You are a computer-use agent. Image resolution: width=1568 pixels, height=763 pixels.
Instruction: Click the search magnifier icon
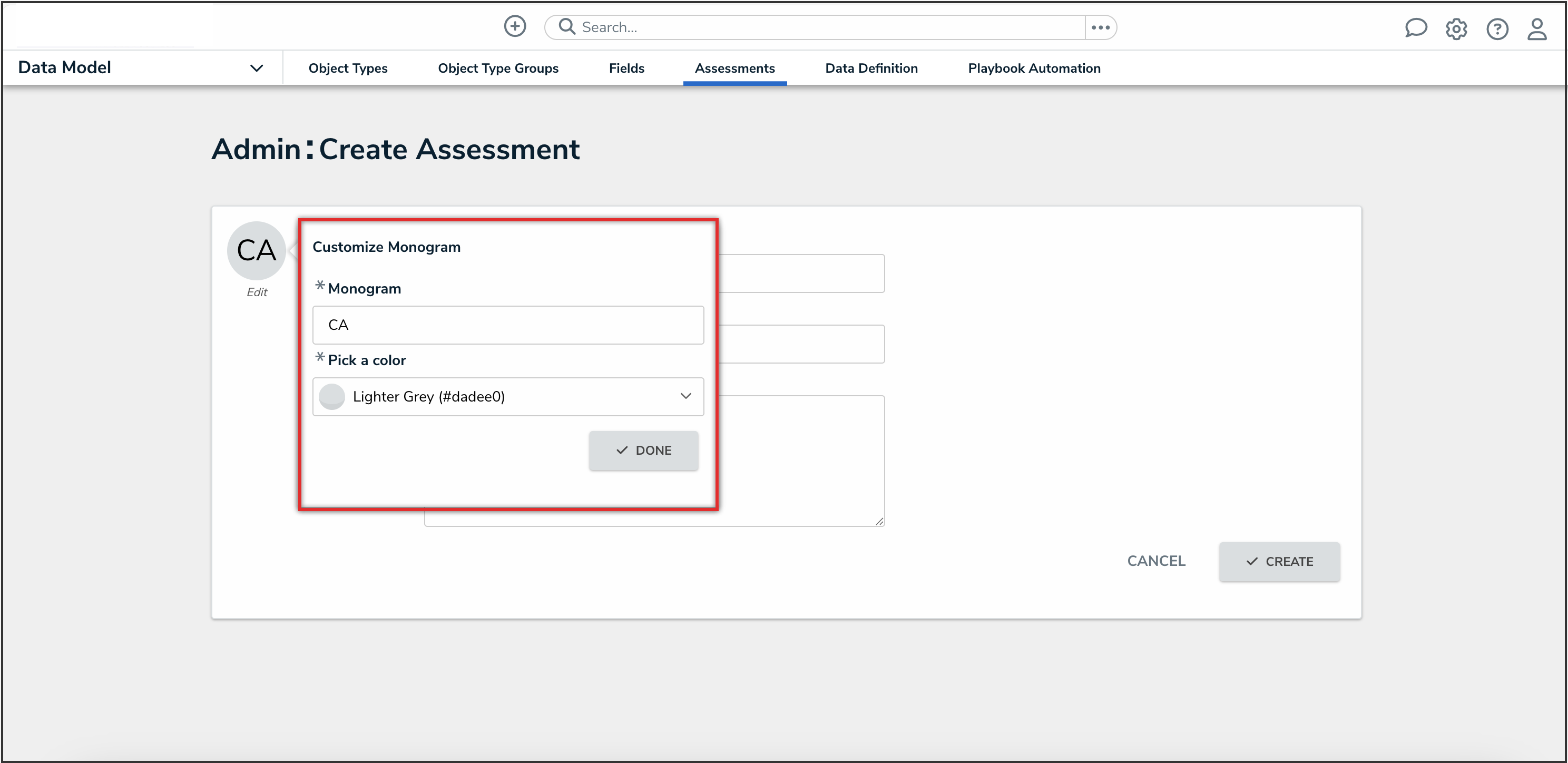566,27
